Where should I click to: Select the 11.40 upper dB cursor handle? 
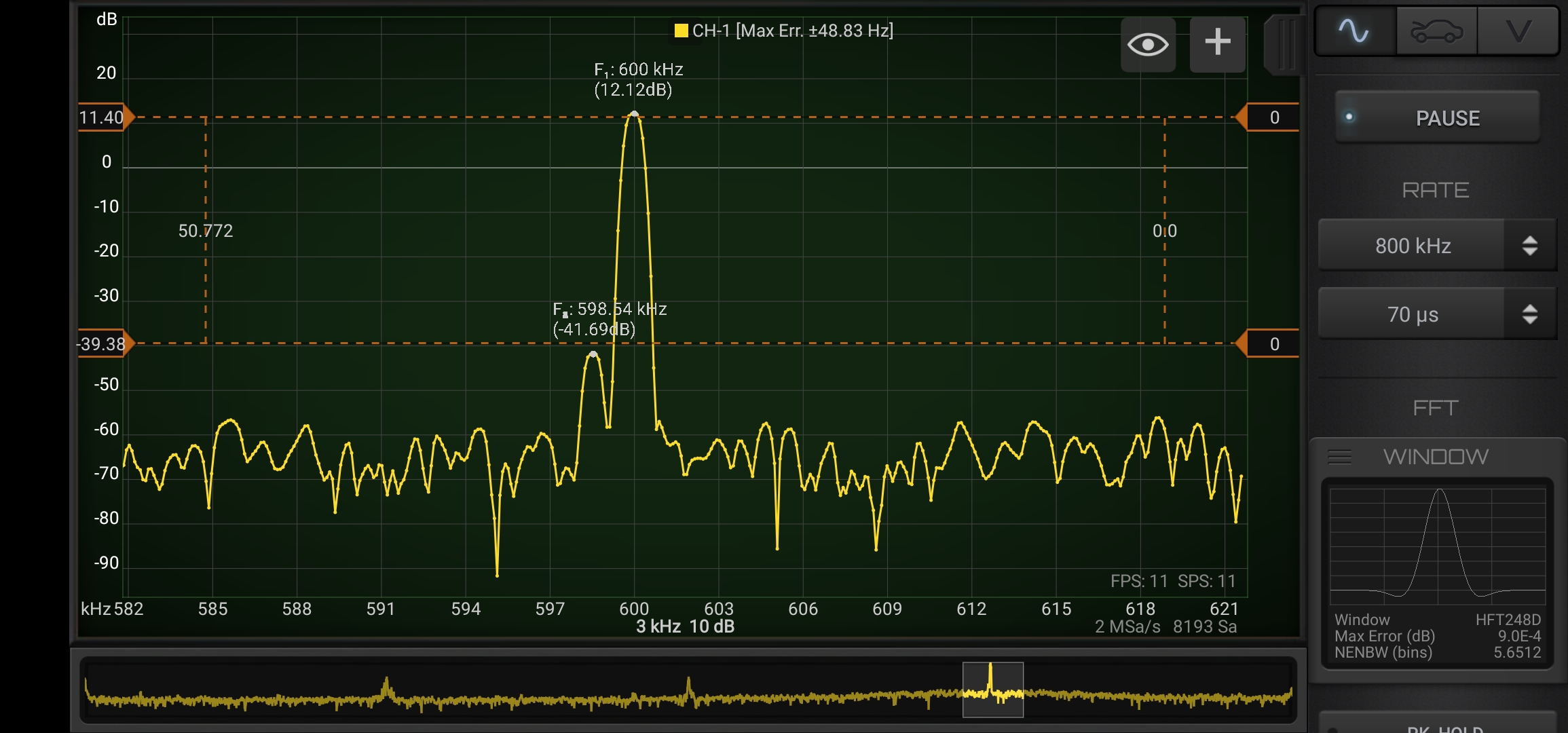[x=107, y=117]
